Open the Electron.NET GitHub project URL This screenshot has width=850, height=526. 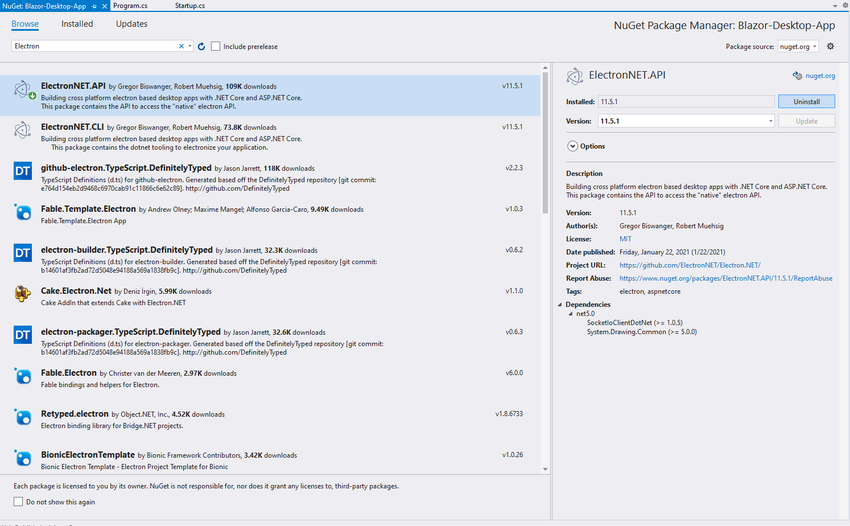690,265
